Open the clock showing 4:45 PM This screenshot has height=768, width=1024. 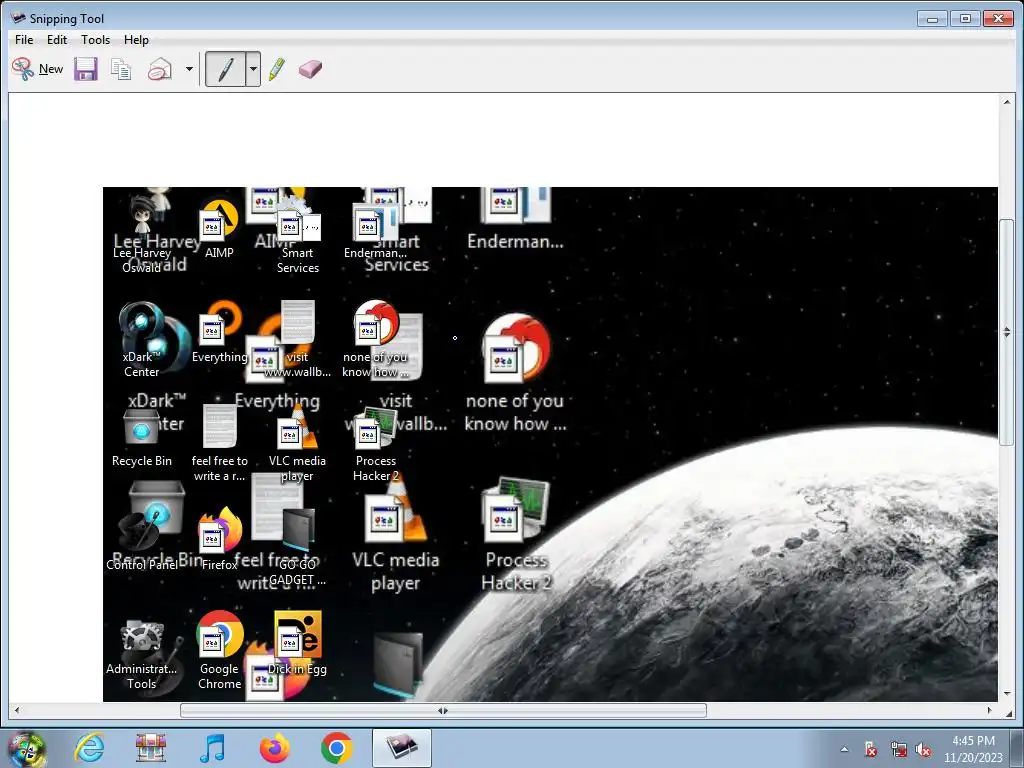(973, 749)
